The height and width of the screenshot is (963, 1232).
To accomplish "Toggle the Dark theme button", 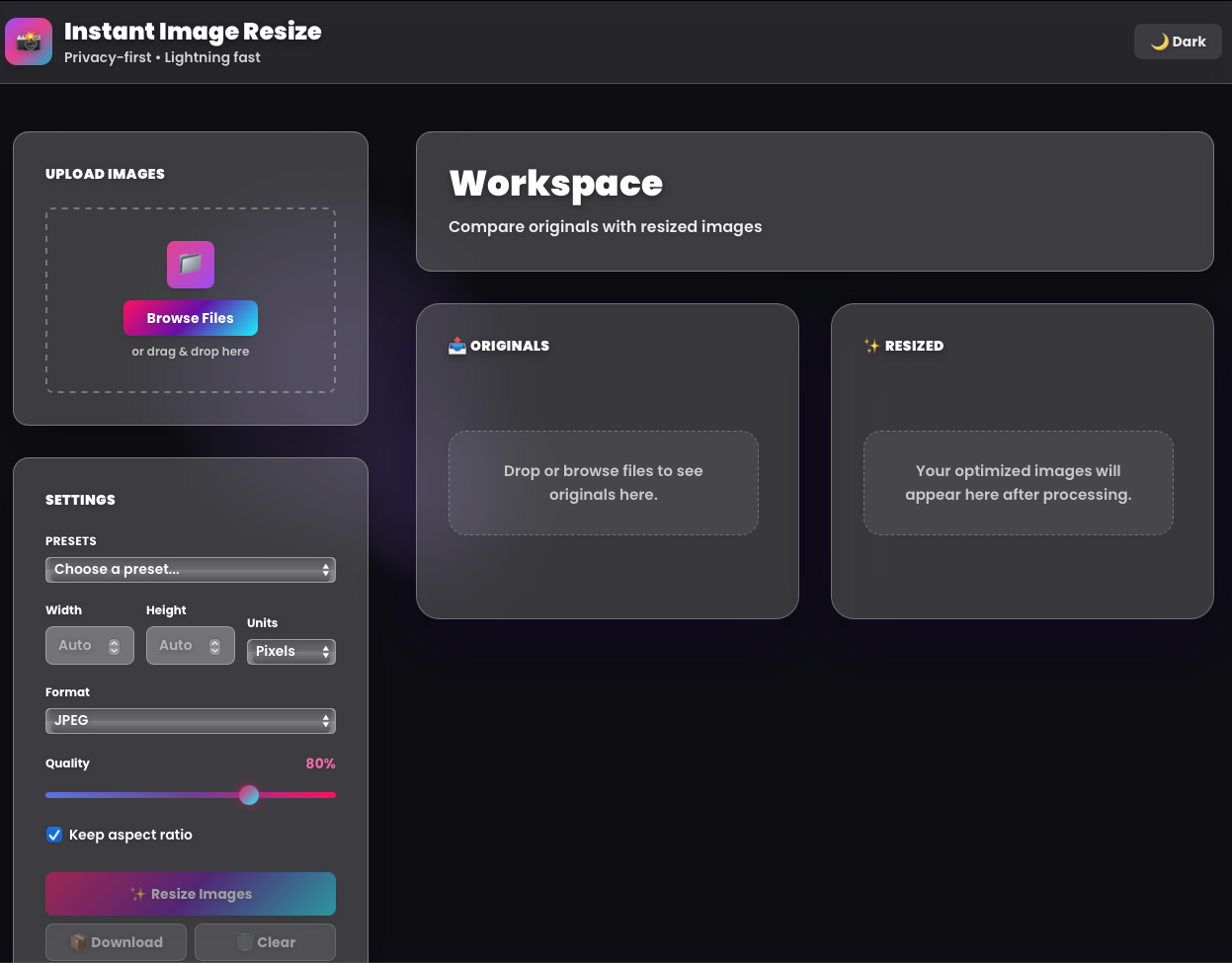I will 1178,41.
